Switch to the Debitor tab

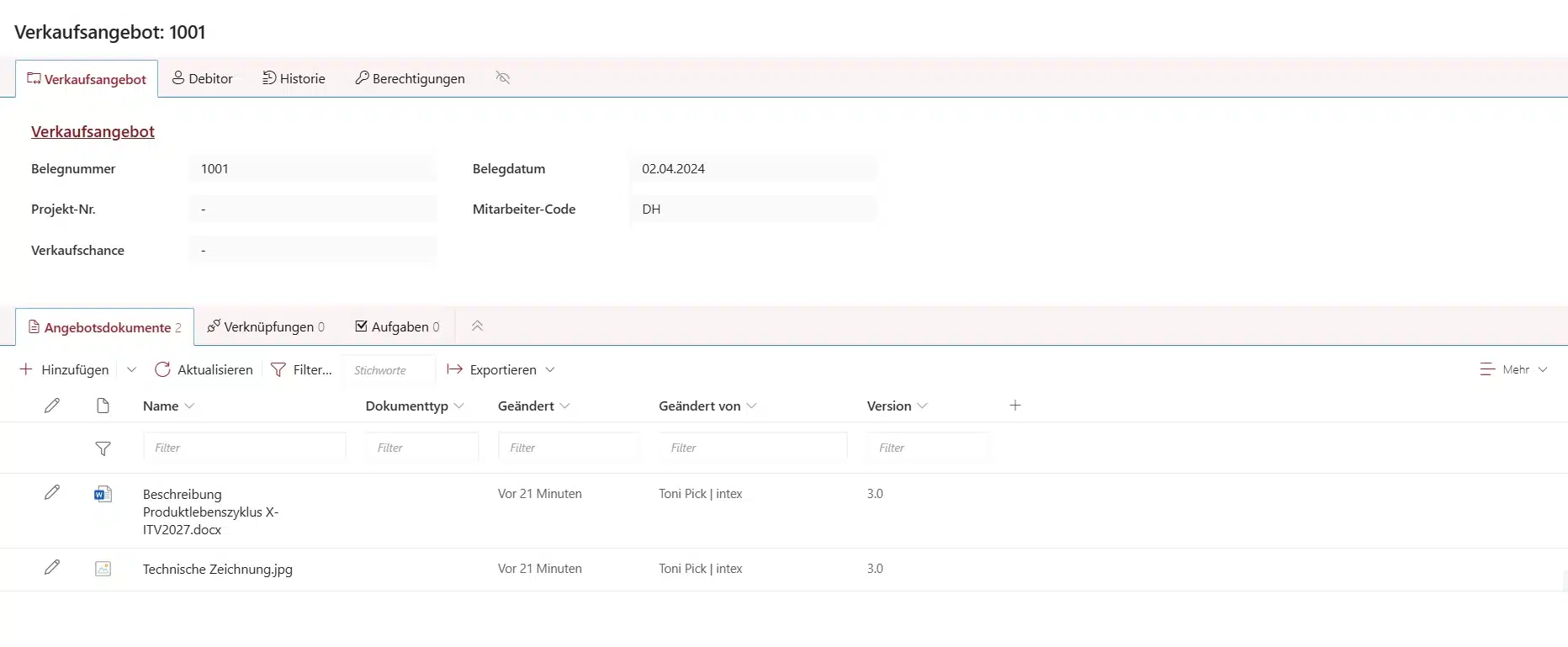click(x=203, y=78)
